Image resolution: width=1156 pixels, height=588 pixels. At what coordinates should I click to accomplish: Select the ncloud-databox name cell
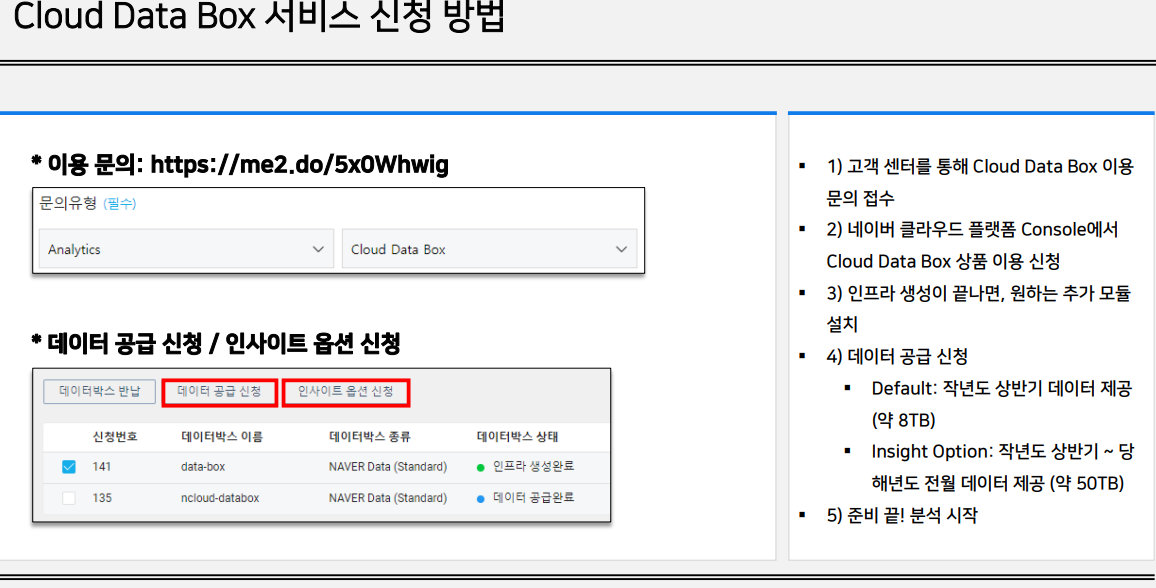coord(220,498)
